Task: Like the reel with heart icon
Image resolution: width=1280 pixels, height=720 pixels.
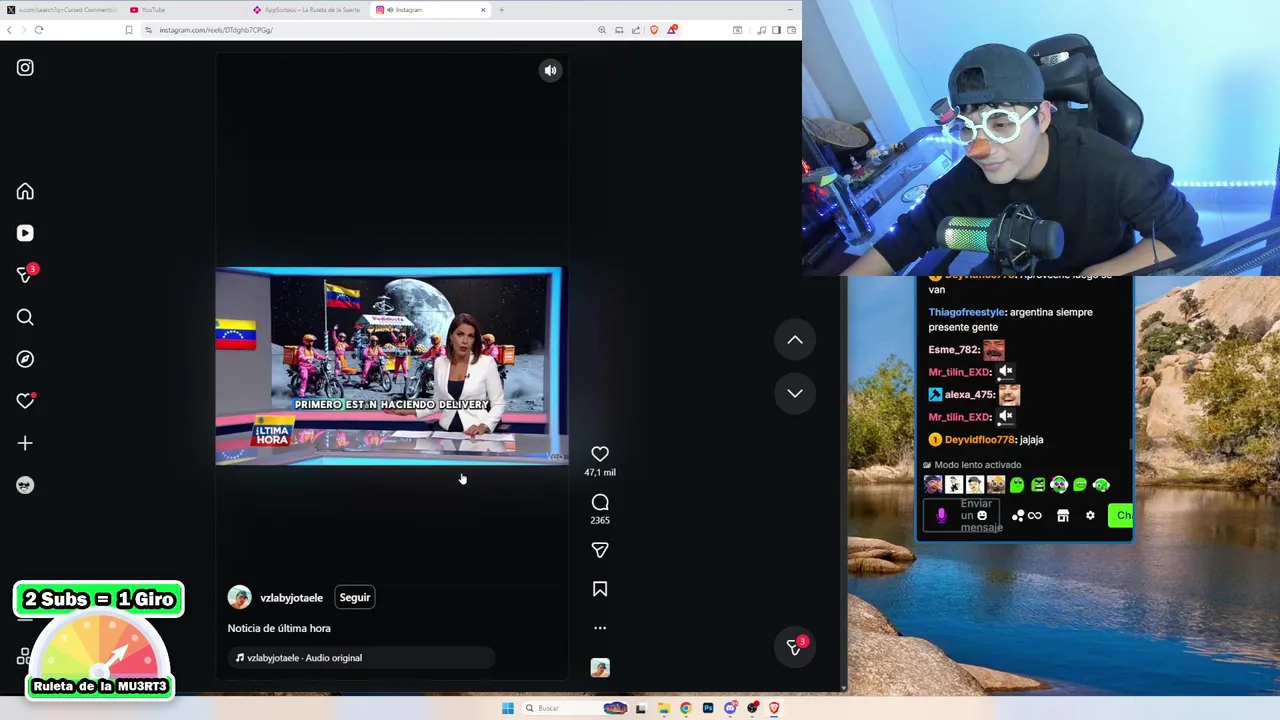Action: [600, 454]
